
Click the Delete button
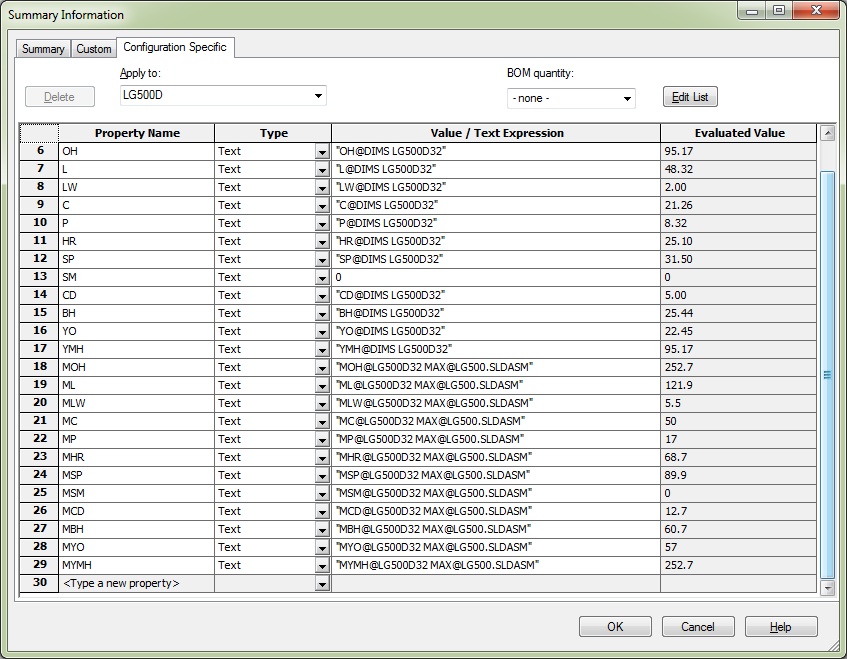tap(59, 97)
